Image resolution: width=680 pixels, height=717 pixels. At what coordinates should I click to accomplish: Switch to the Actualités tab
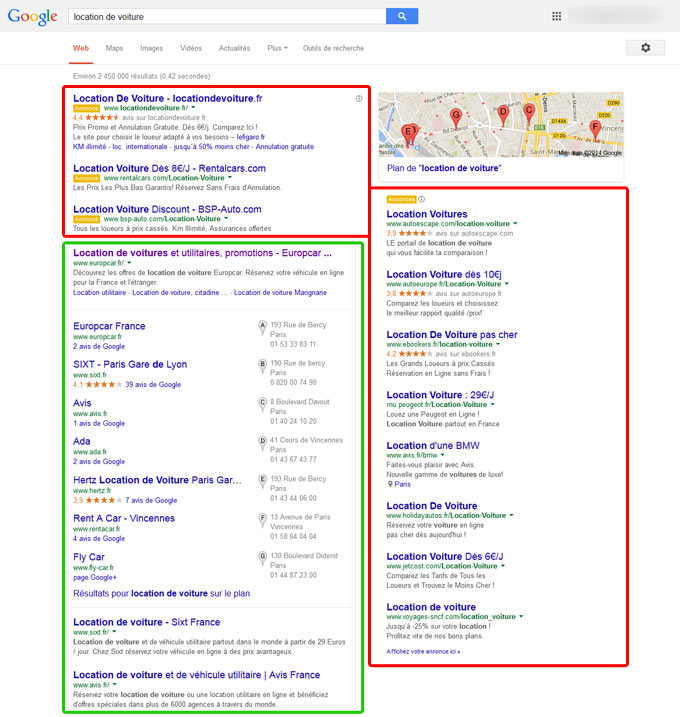click(234, 48)
